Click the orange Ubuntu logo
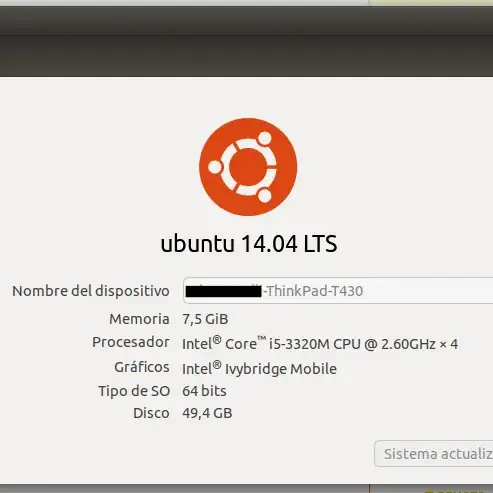The height and width of the screenshot is (493, 493). point(248,167)
